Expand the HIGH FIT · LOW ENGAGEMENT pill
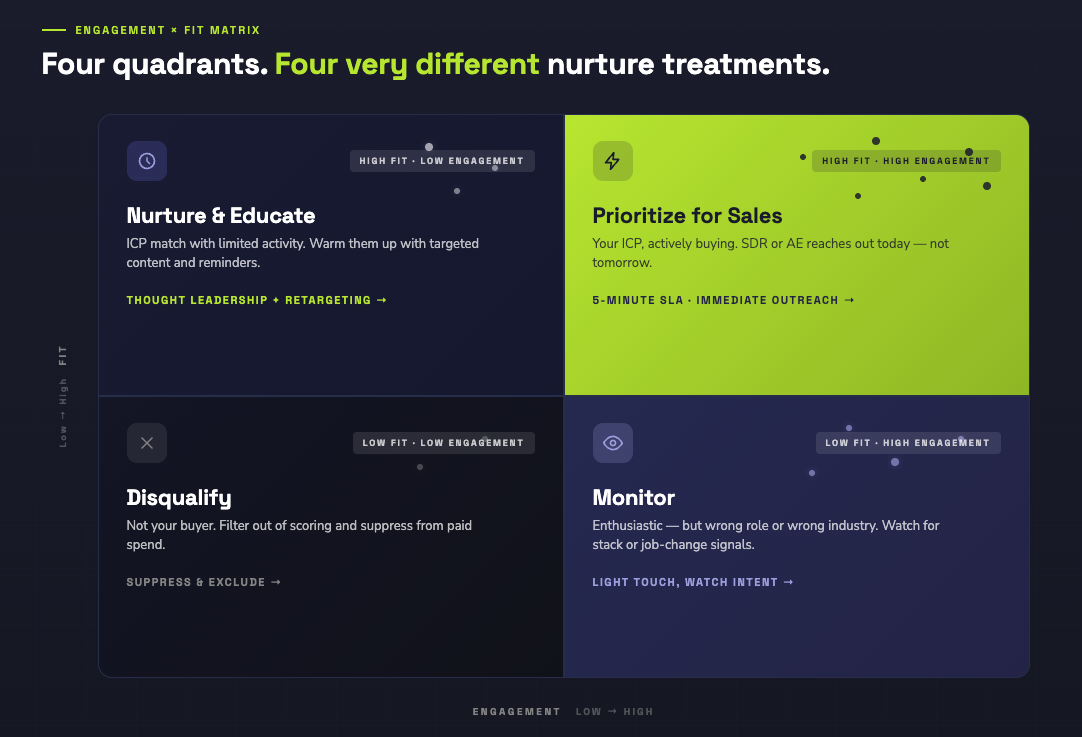Image resolution: width=1082 pixels, height=737 pixels. [x=442, y=160]
